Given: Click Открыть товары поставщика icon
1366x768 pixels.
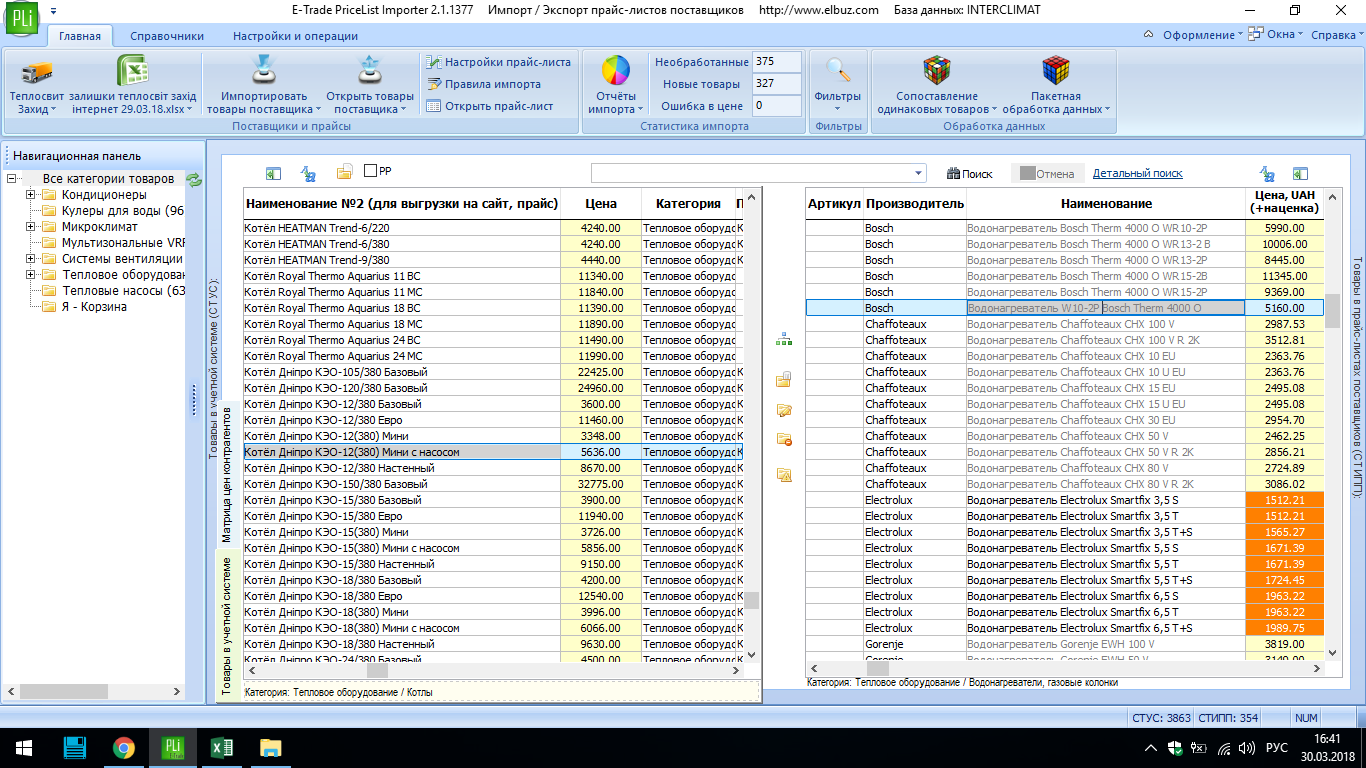Looking at the screenshot, I should click(370, 72).
